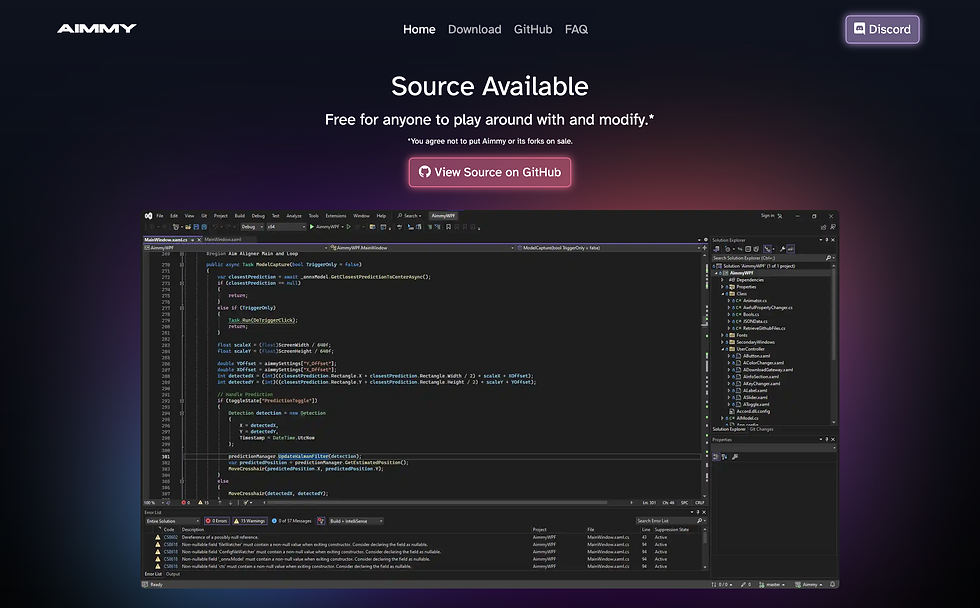Image resolution: width=980 pixels, height=608 pixels.
Task: Click the notifications bell in status bar
Action: pyautogui.click(x=832, y=584)
